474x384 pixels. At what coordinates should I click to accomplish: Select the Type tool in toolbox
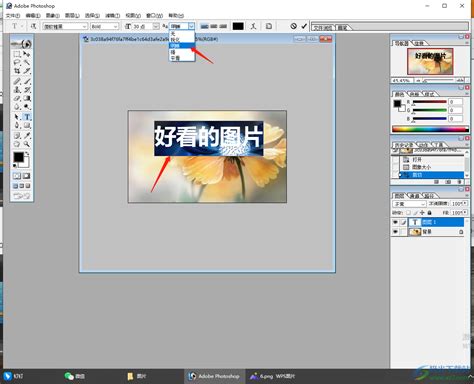(27, 117)
